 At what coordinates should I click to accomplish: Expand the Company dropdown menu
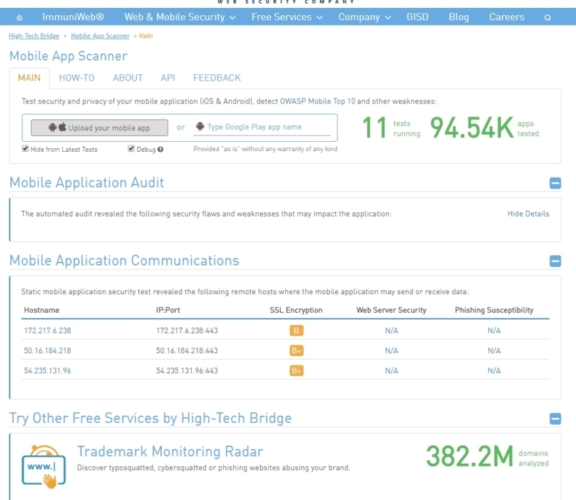pos(364,17)
